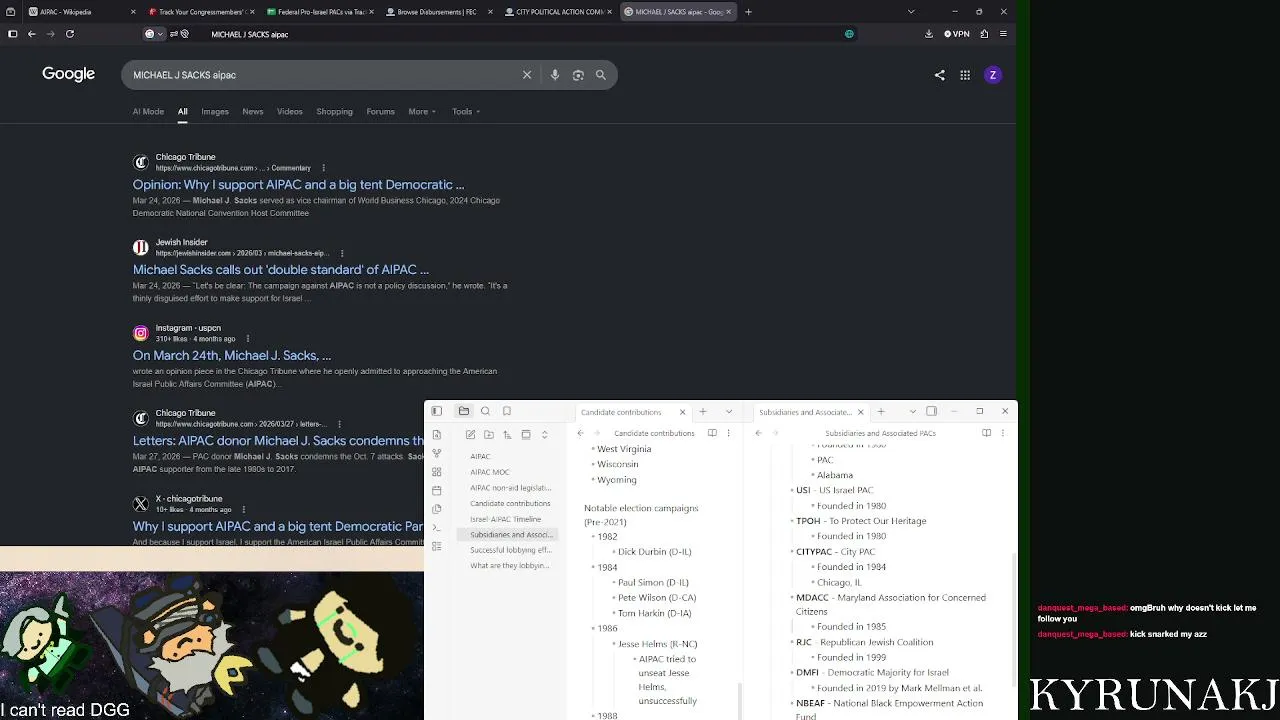Image resolution: width=1280 pixels, height=720 pixels.
Task: Create a new note in notes app
Action: coord(470,434)
